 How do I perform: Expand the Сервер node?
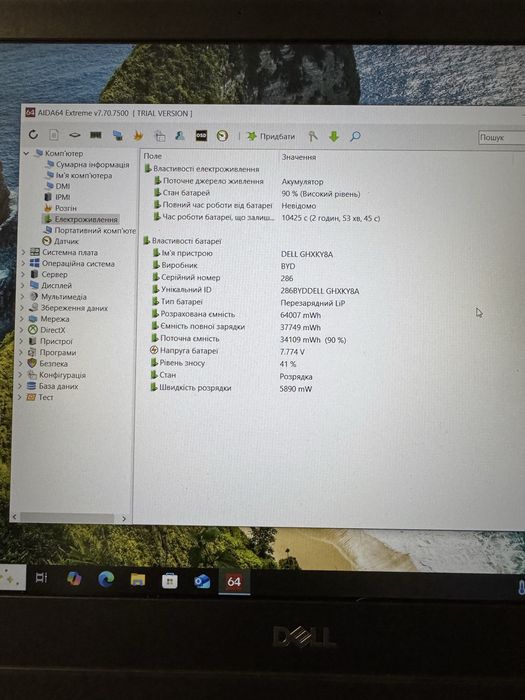pos(23,275)
